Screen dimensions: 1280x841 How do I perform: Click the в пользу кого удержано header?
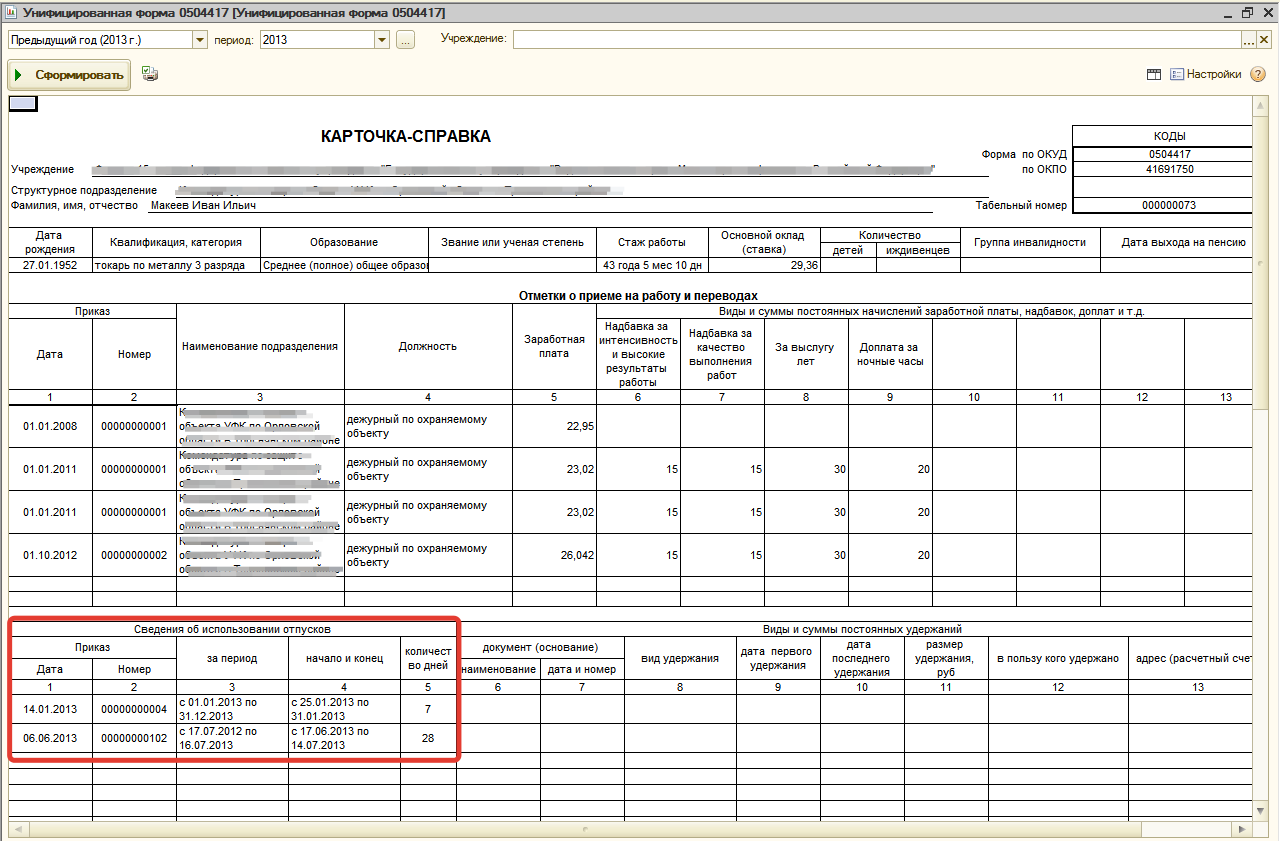tap(1057, 658)
